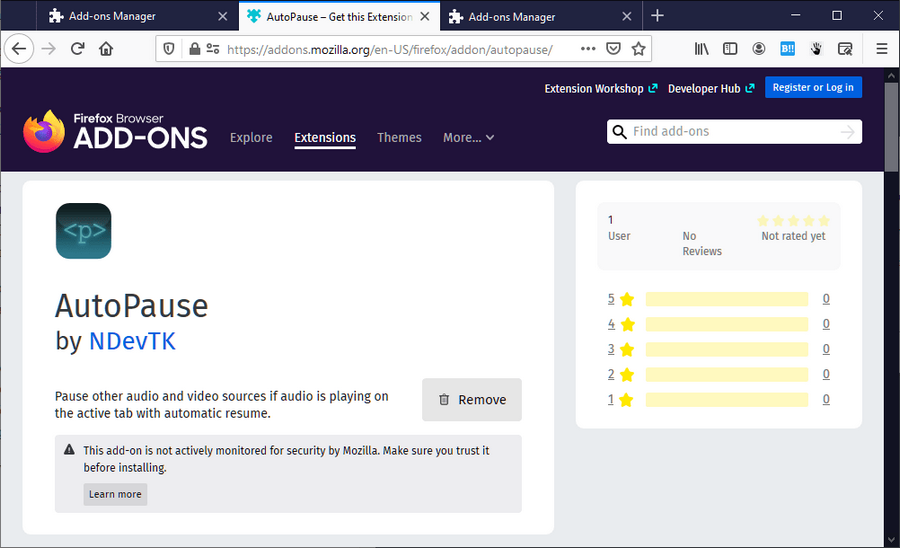
Task: Open the Firefox hamburger menu
Action: tap(881, 49)
